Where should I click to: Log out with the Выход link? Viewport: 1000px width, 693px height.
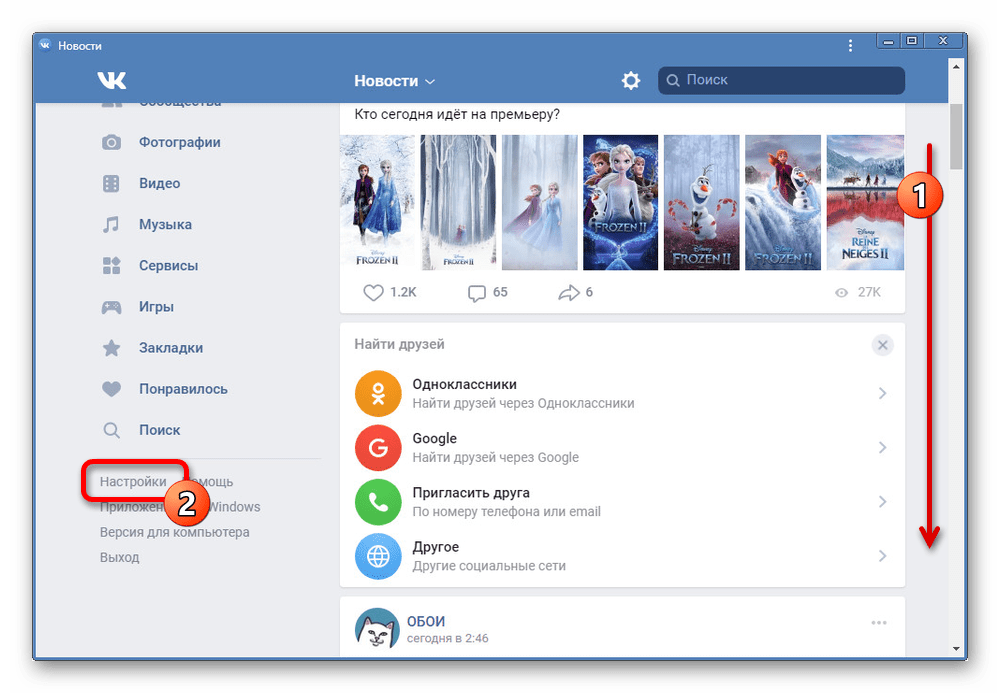[x=119, y=557]
